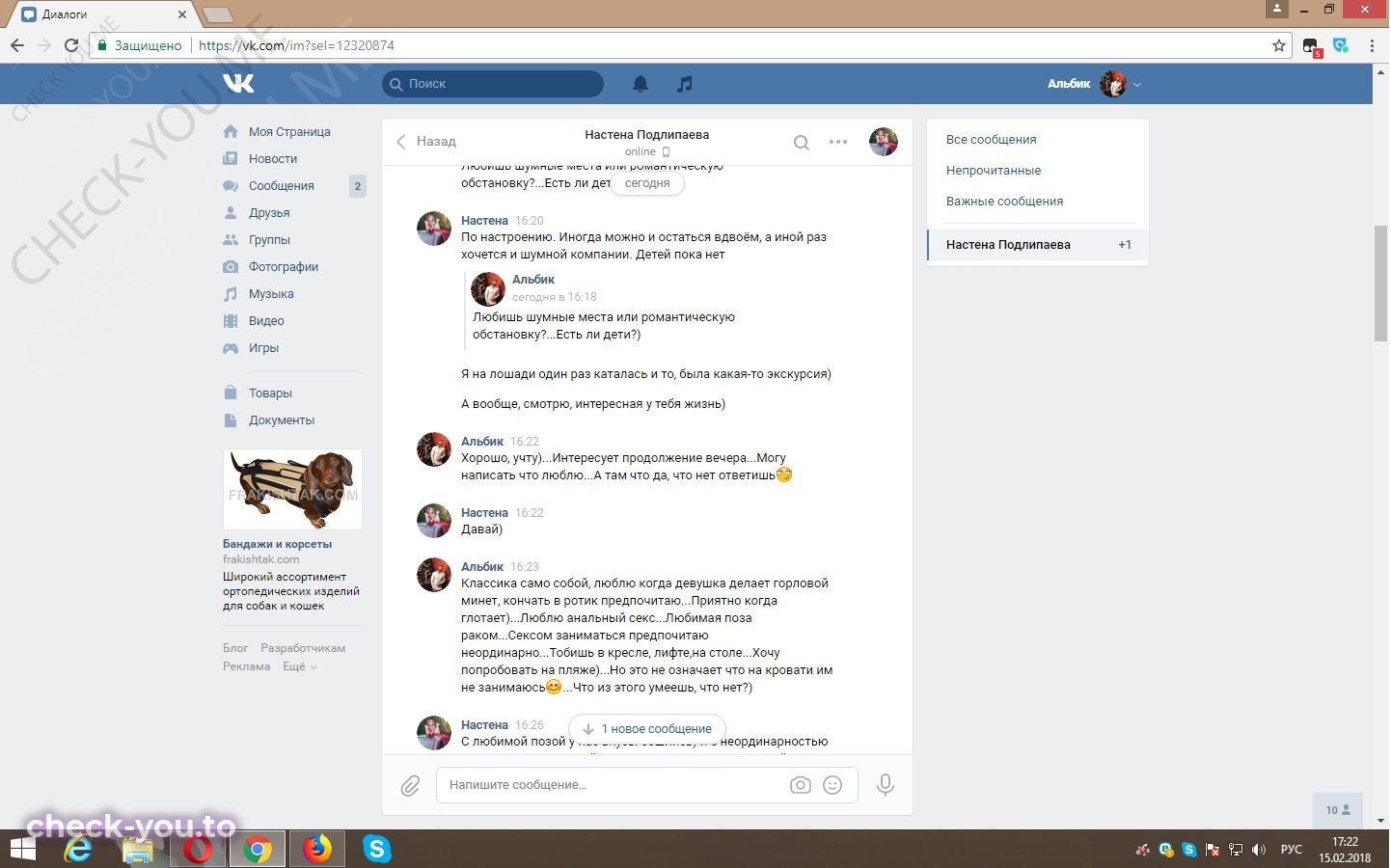Open Реклама footer link
This screenshot has height=868, width=1391.
pyautogui.click(x=246, y=666)
